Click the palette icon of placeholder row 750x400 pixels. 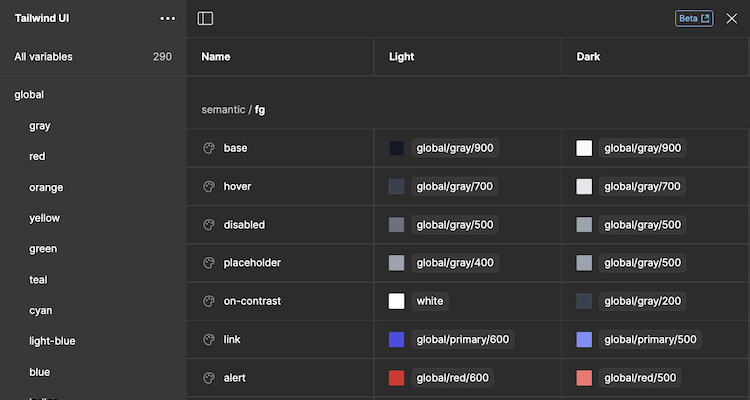pos(209,263)
